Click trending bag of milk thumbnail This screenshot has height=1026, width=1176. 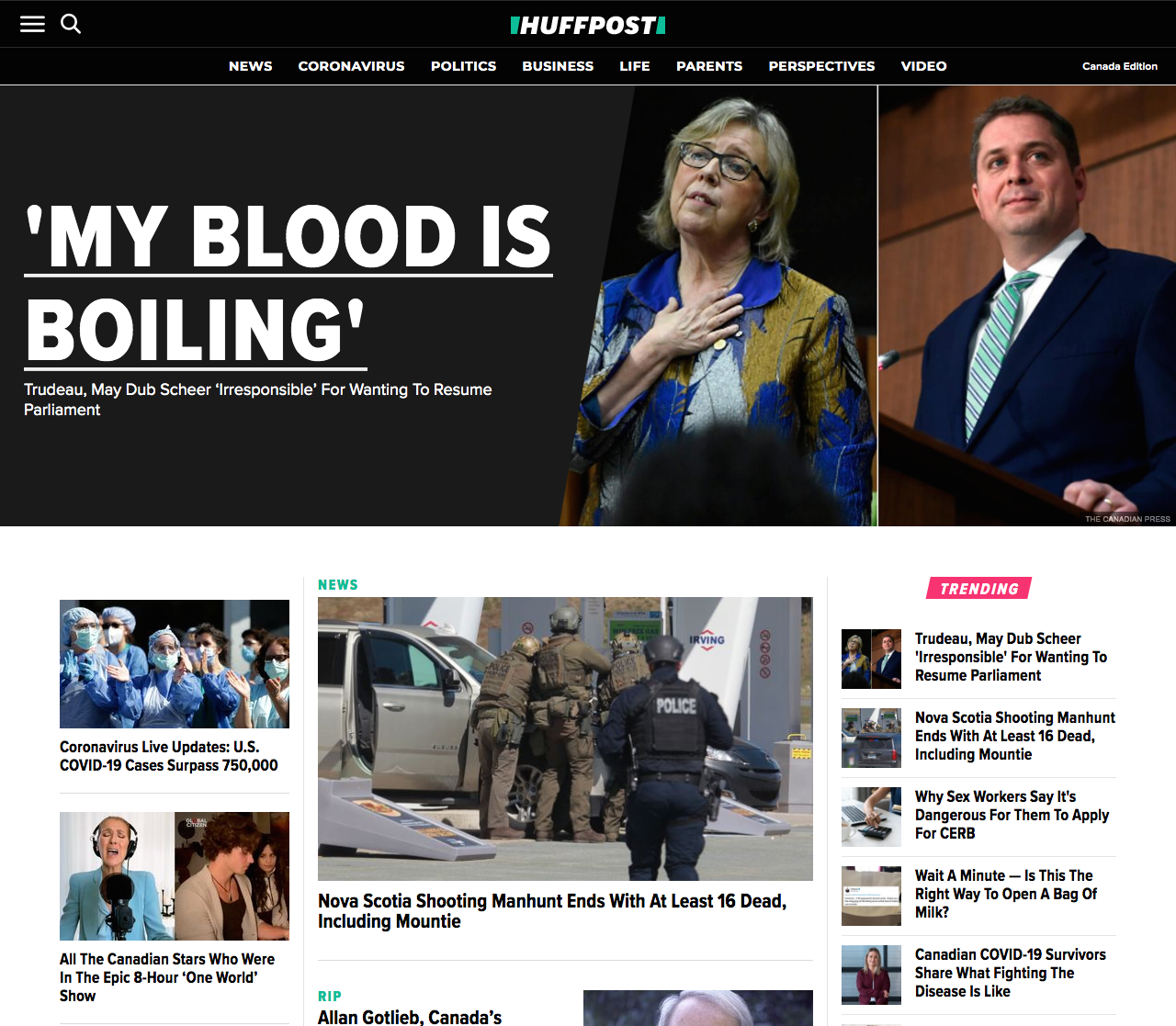point(871,896)
